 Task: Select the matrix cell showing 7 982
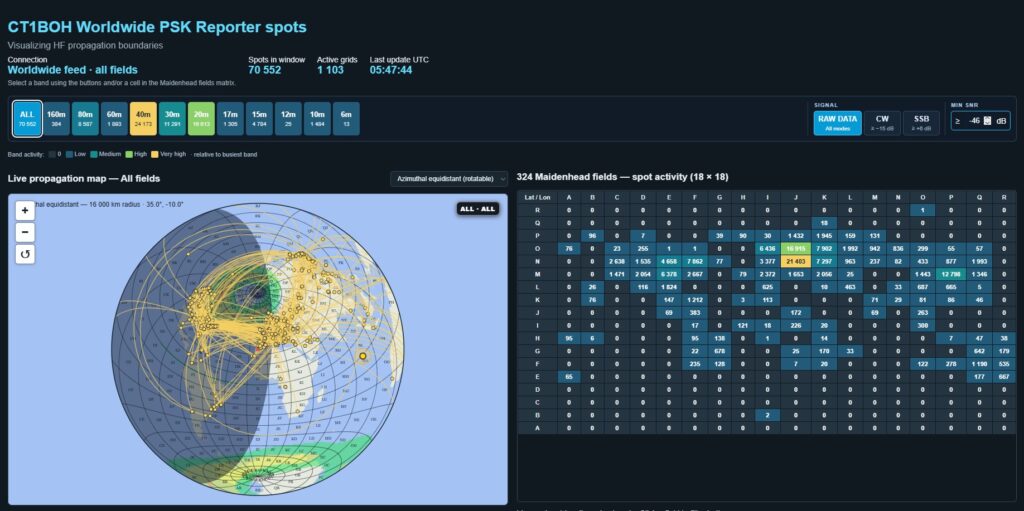(824, 248)
